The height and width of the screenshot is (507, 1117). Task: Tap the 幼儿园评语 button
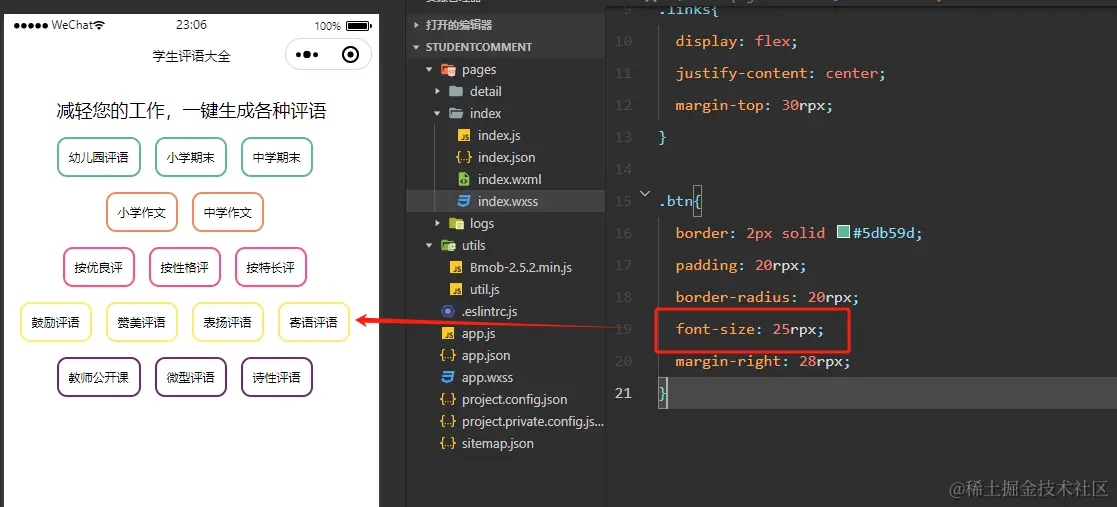coord(99,157)
